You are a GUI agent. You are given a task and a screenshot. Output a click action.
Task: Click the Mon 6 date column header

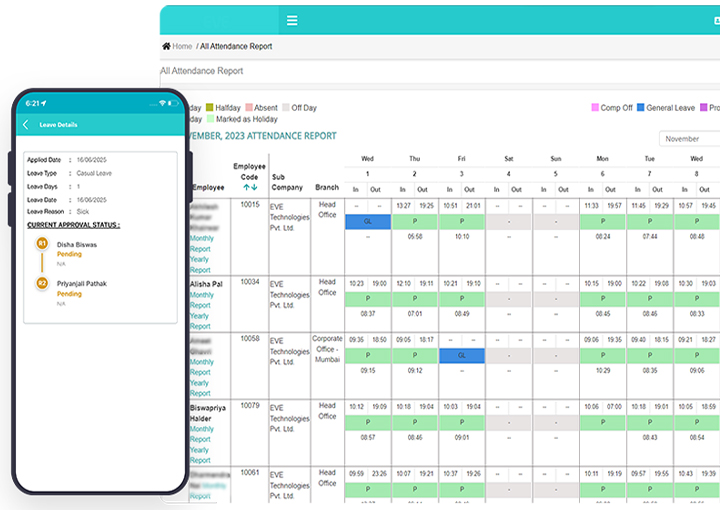pos(602,174)
